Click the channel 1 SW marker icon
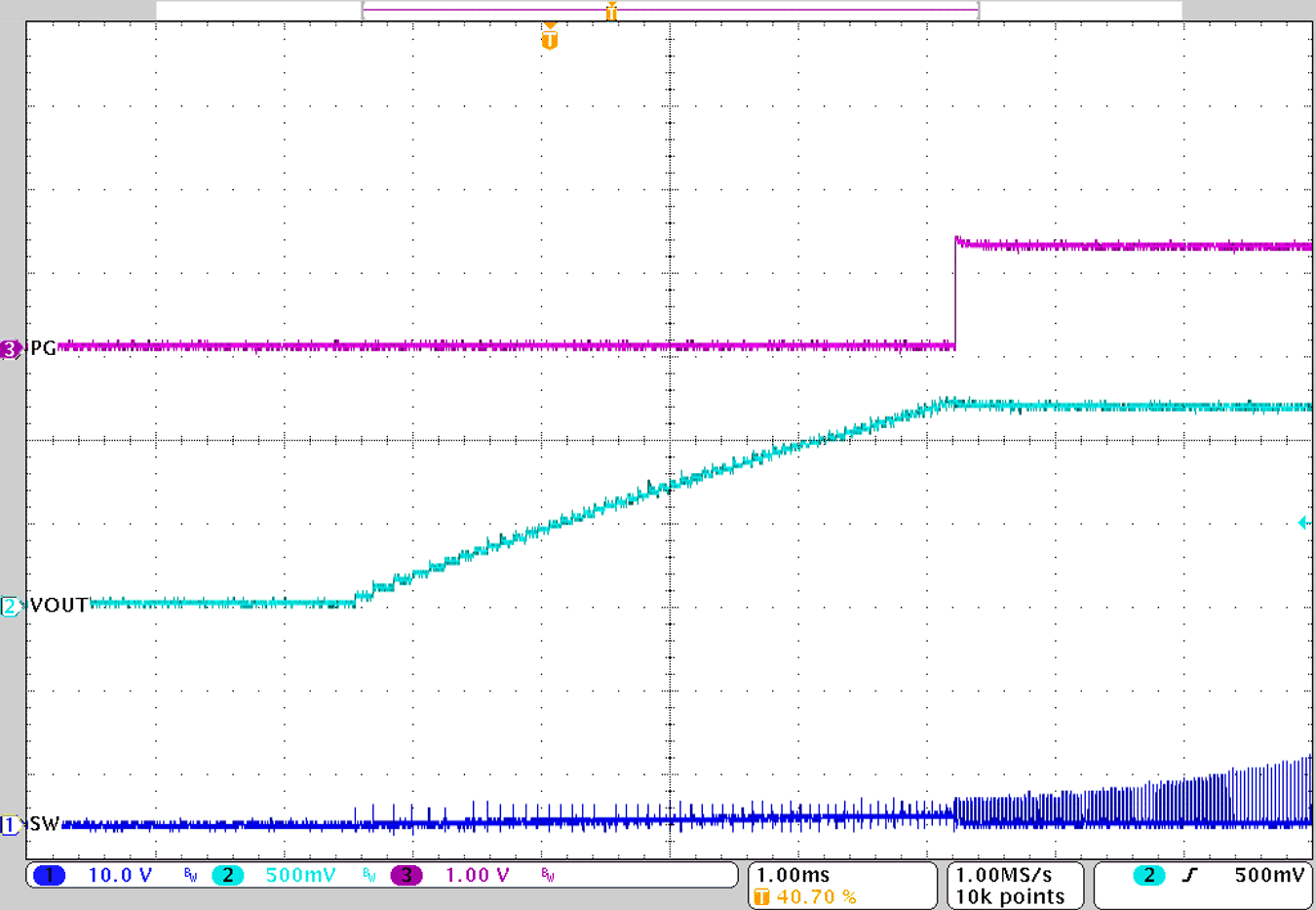This screenshot has height=910, width=1316. [12, 826]
